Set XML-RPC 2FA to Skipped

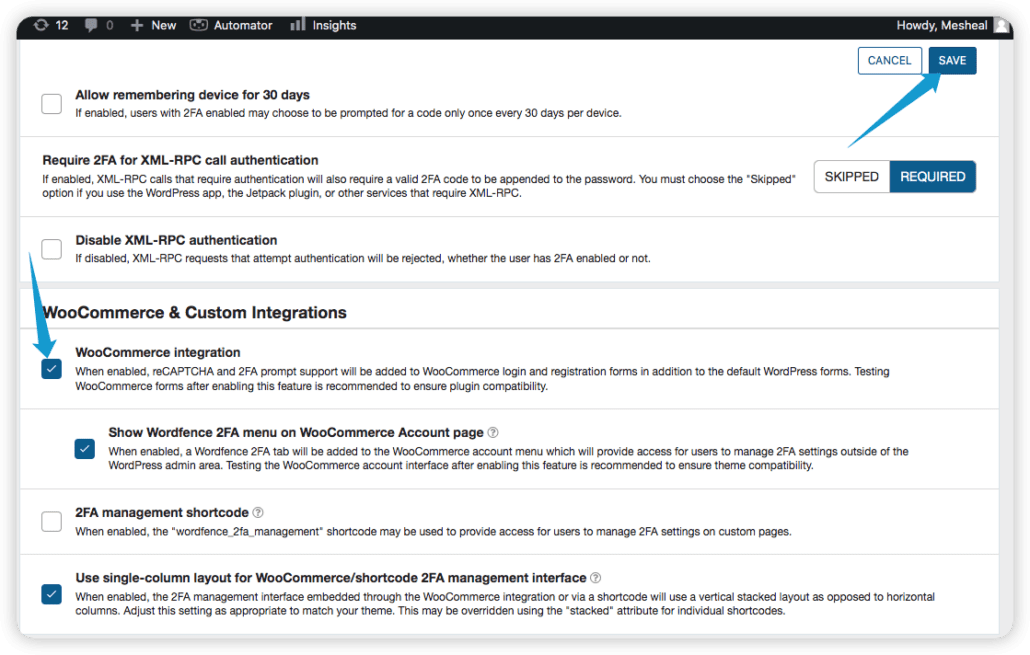[851, 177]
